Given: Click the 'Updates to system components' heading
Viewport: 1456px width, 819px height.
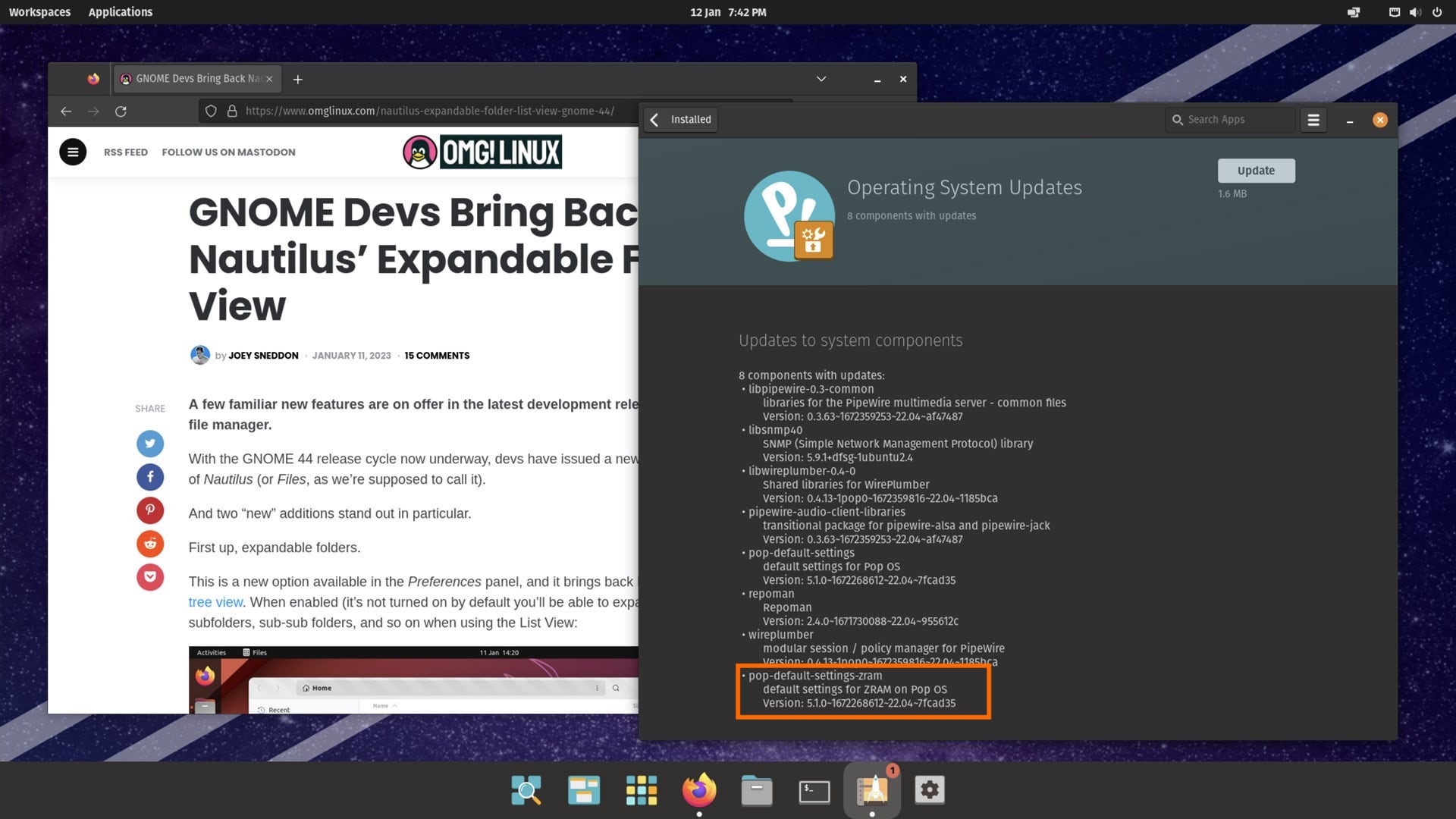Looking at the screenshot, I should tap(851, 340).
